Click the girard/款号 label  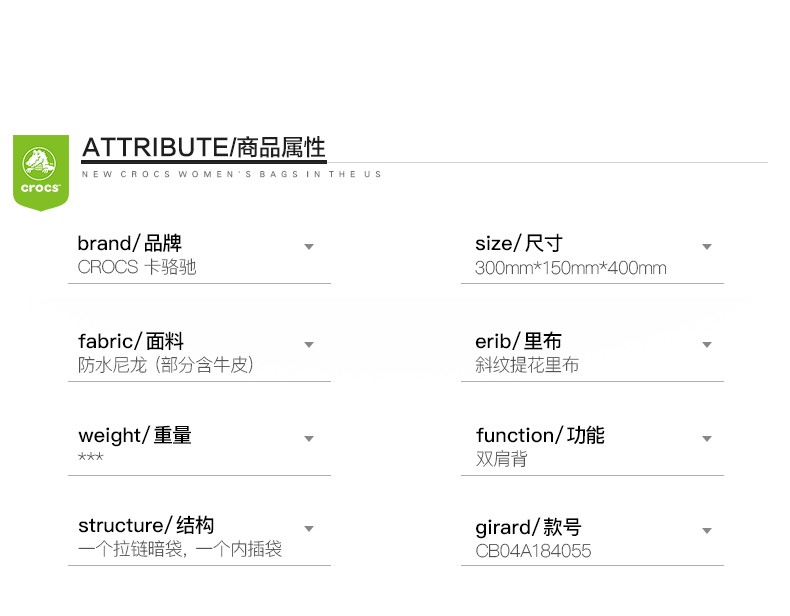529,527
